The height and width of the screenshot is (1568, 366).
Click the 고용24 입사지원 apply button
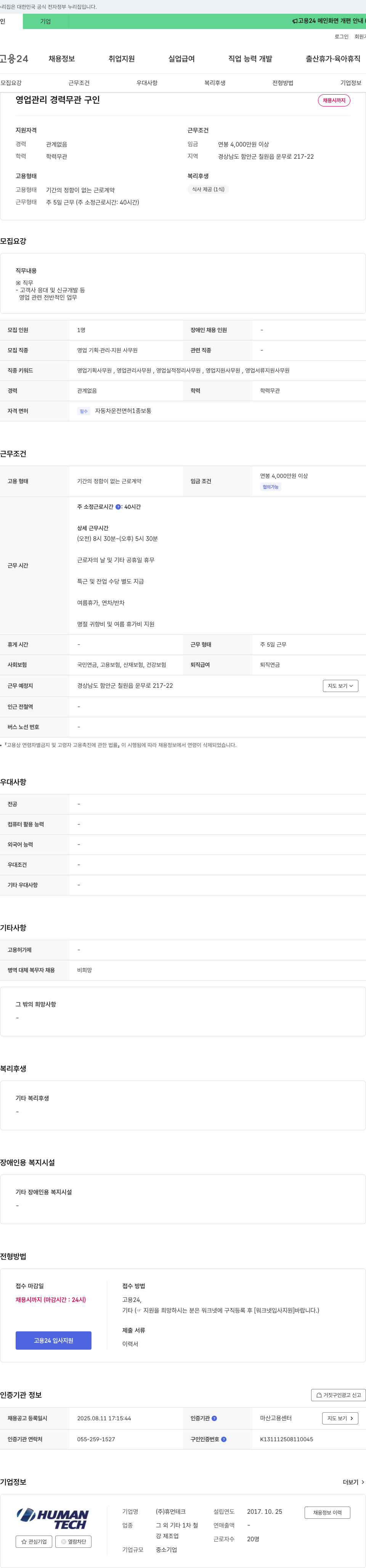(x=53, y=1341)
